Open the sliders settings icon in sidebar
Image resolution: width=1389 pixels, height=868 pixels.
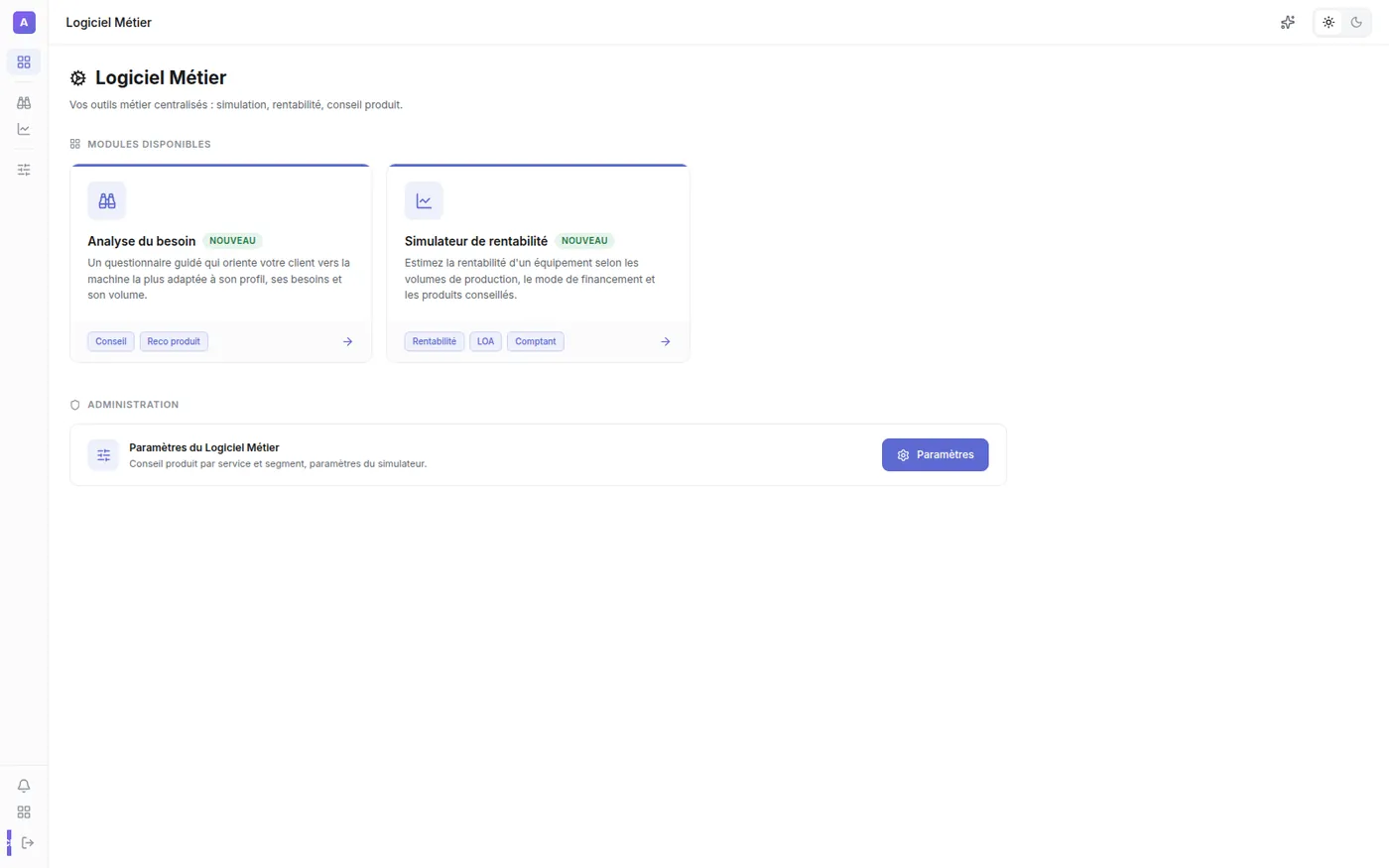[x=24, y=170]
